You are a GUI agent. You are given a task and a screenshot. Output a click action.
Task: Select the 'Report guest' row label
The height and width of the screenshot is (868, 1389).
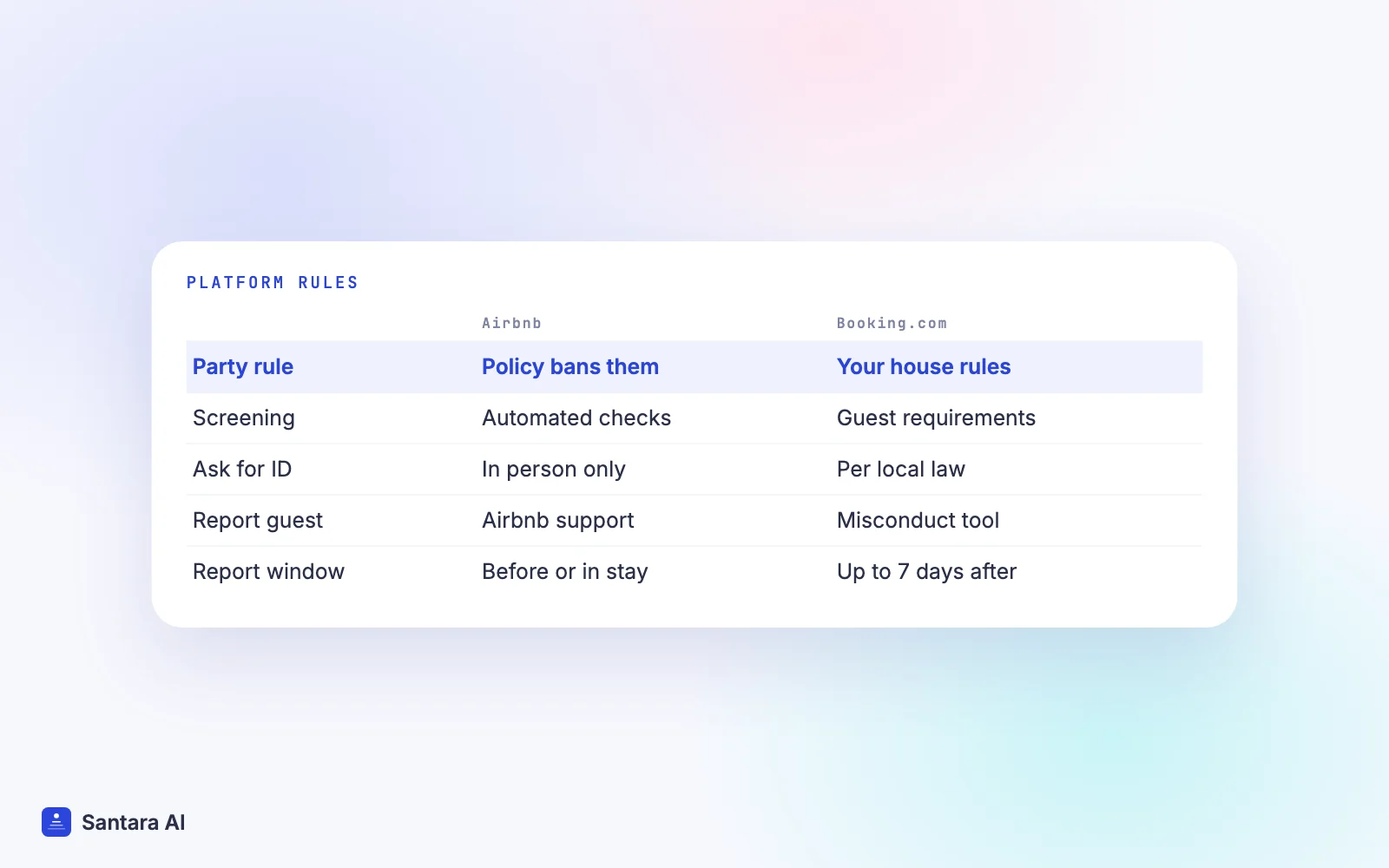[258, 521]
